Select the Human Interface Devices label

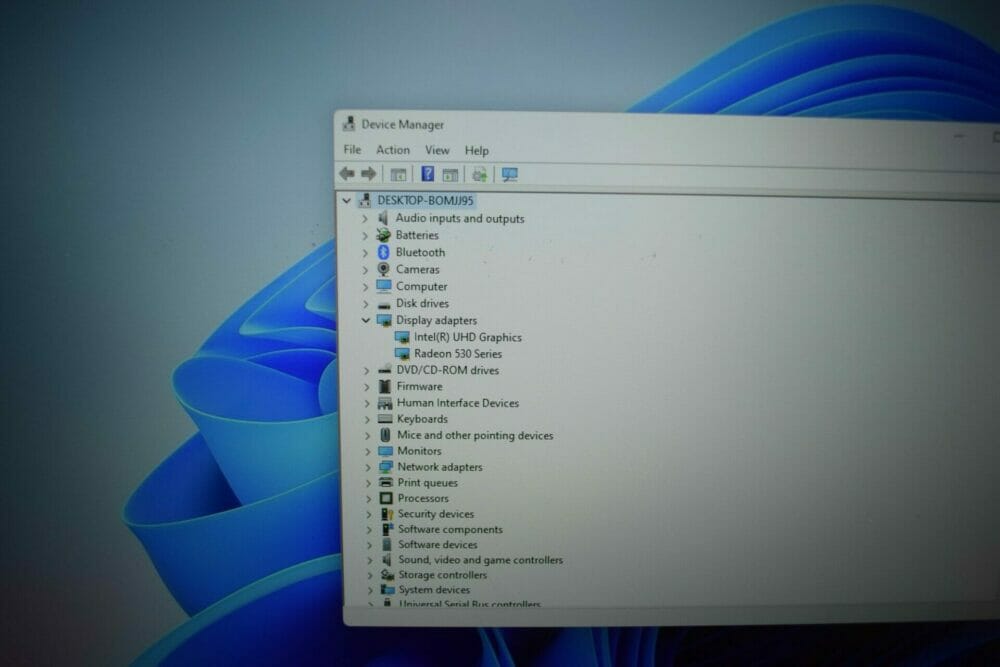click(458, 403)
